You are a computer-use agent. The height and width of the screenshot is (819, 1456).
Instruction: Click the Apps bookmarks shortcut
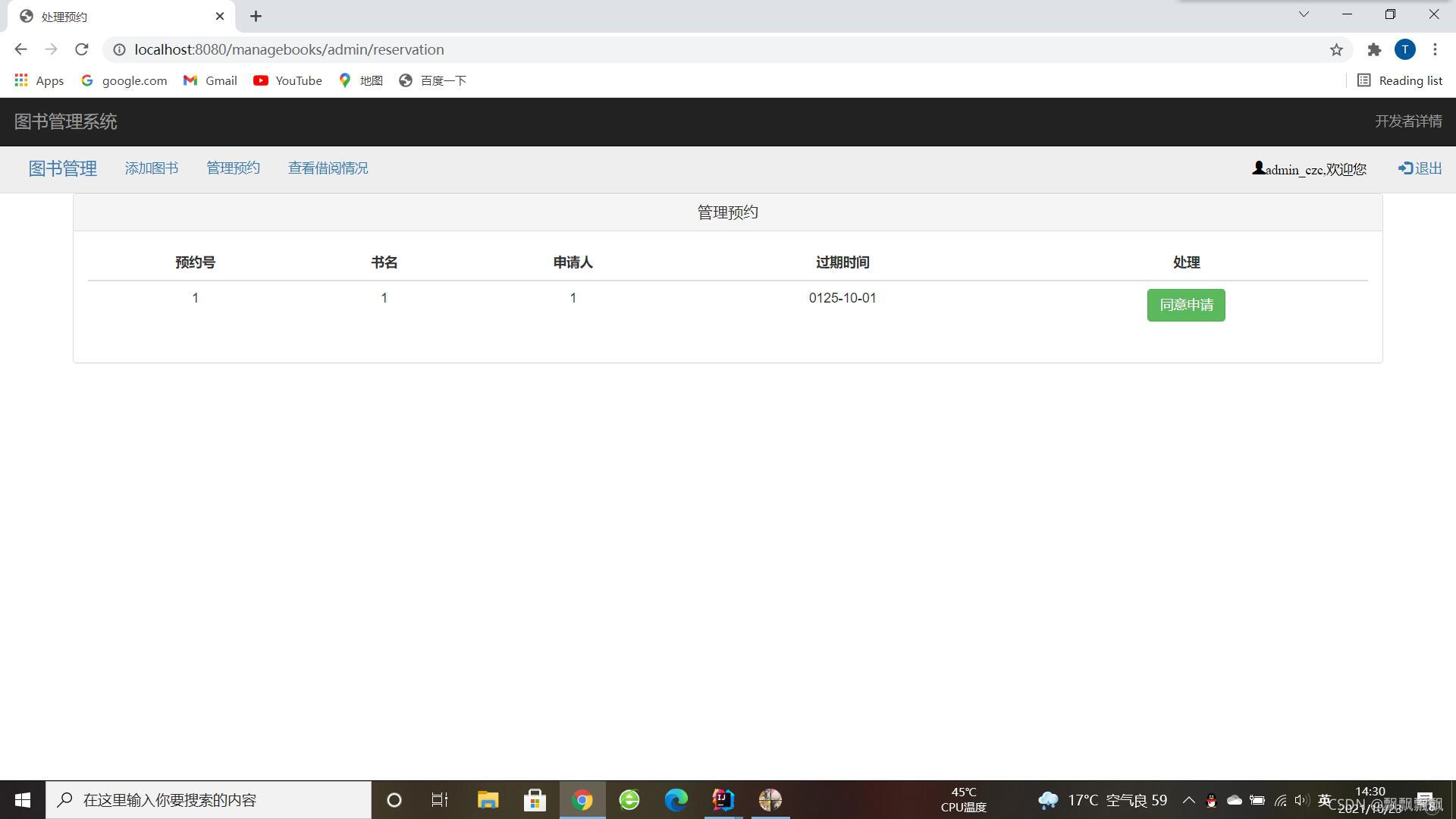39,80
